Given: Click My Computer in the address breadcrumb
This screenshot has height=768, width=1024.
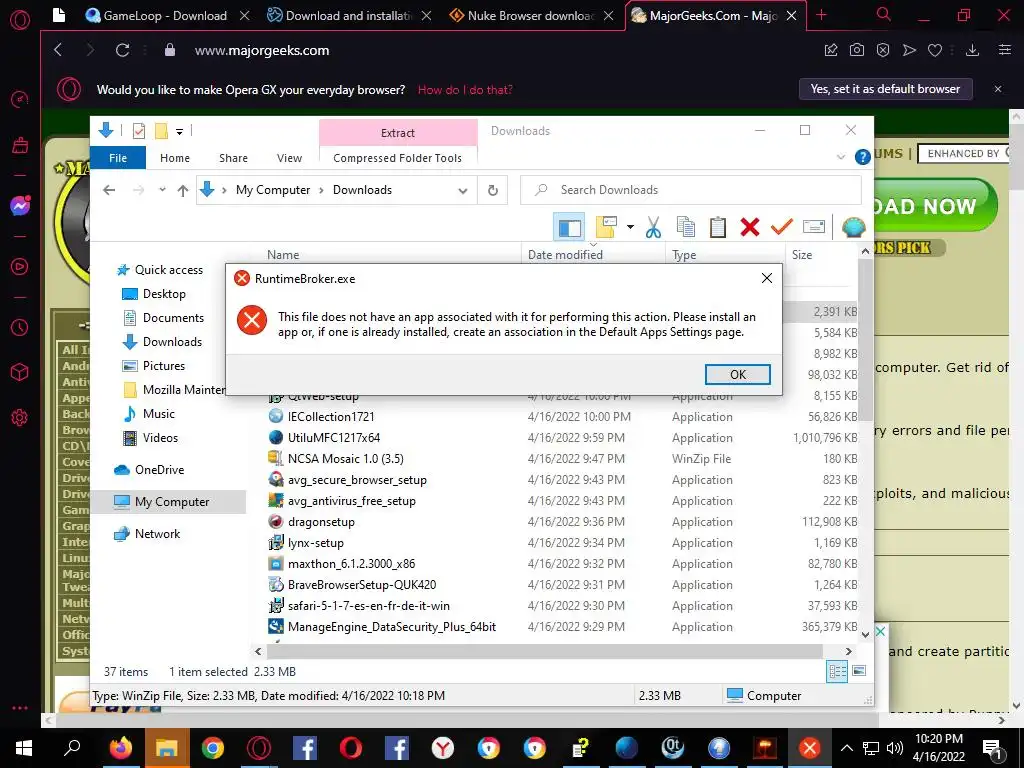Looking at the screenshot, I should click(x=273, y=190).
